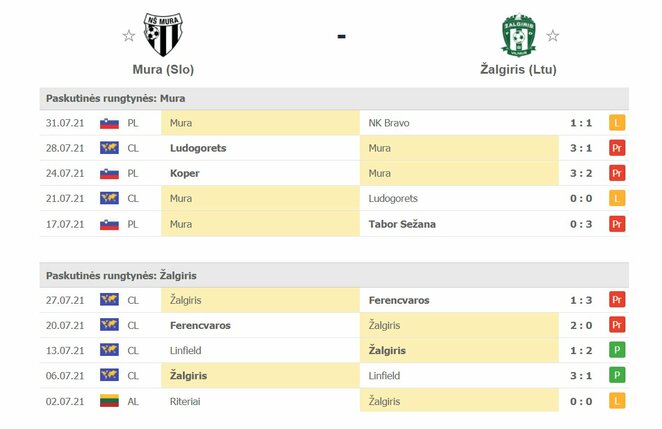
Task: Click the 0:0 score of Riteriai match
Action: [x=580, y=401]
